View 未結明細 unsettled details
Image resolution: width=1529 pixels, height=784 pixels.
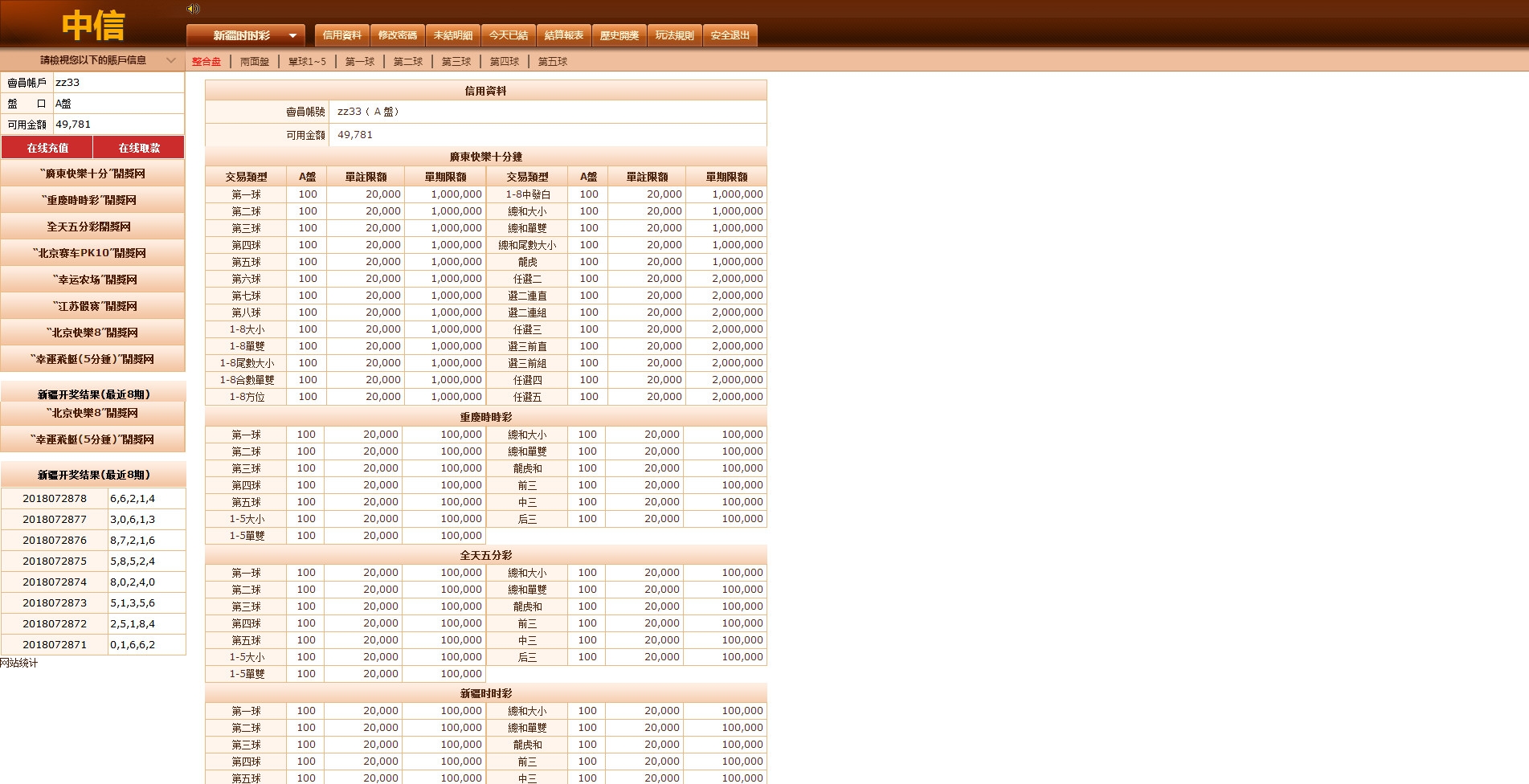452,35
